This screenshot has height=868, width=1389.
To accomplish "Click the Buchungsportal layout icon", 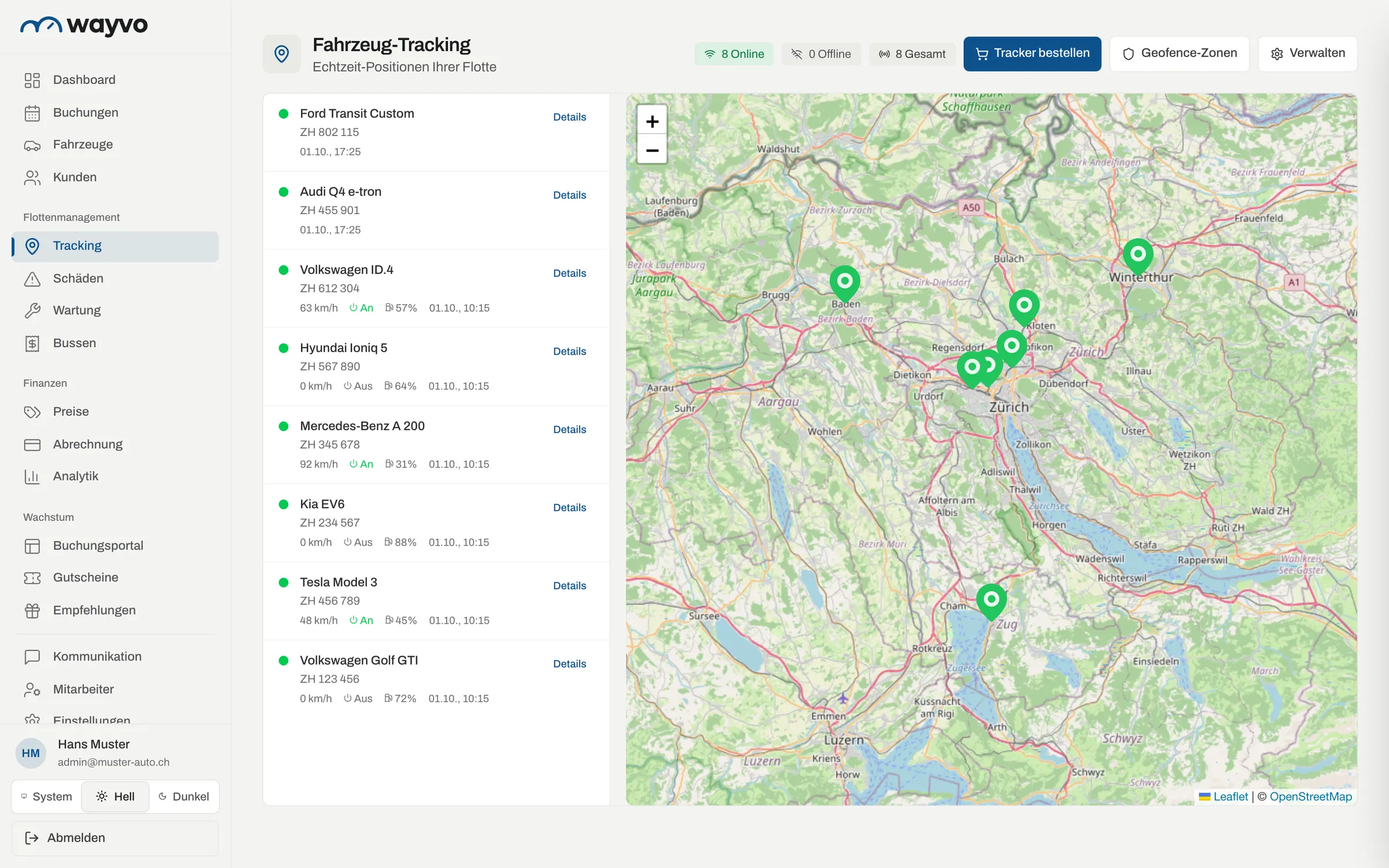I will pos(32,546).
